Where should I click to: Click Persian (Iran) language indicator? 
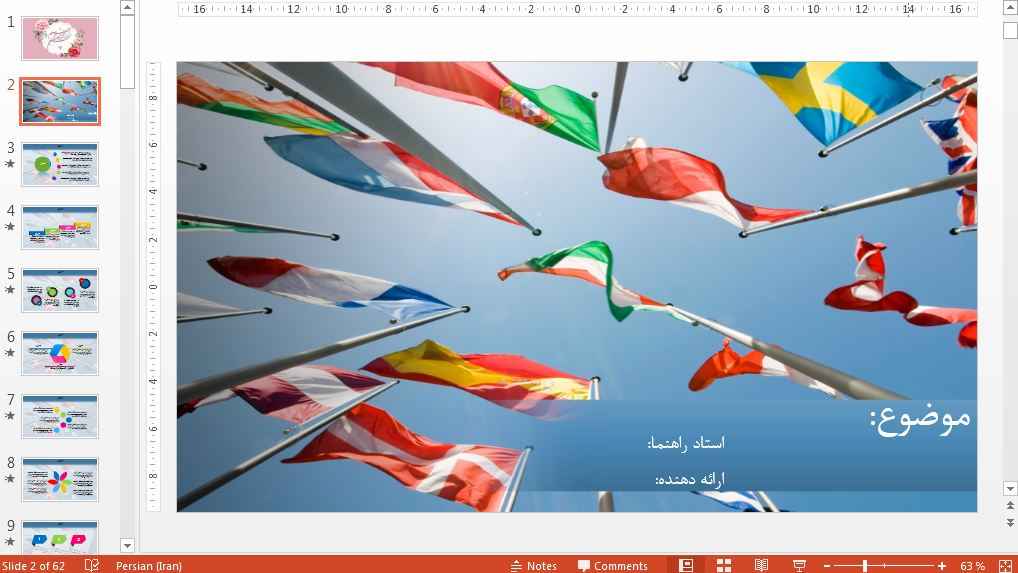(x=148, y=566)
